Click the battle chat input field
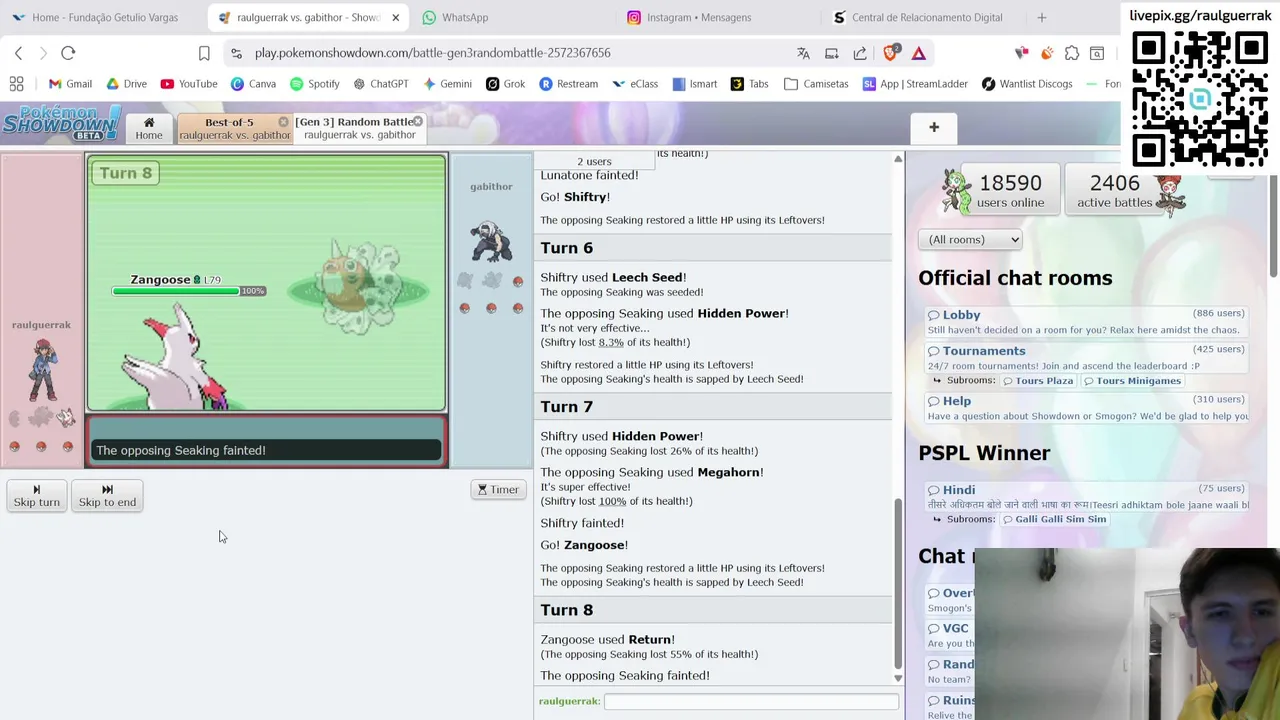1280x720 pixels. tap(751, 702)
